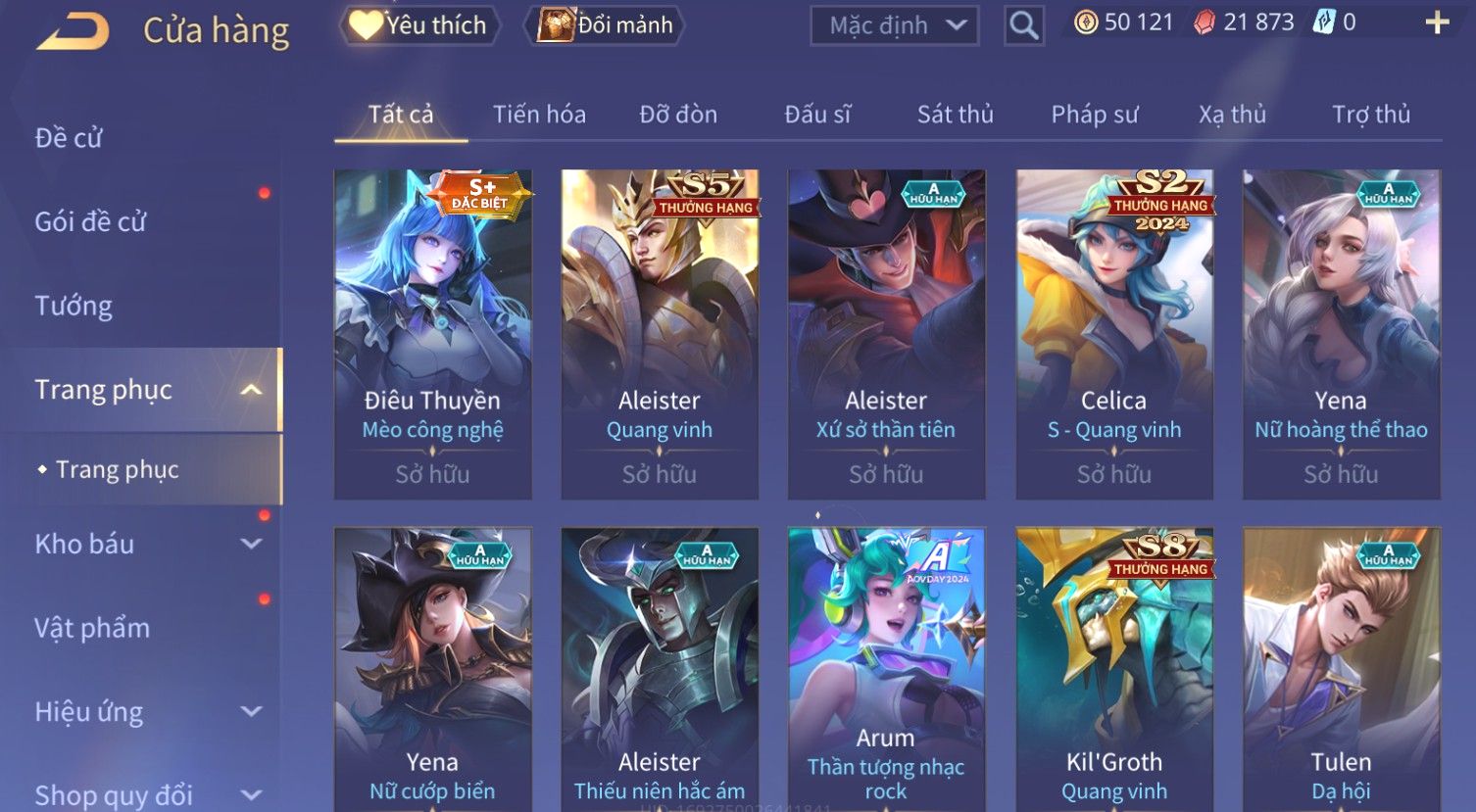1476x812 pixels.
Task: Open Gói đề cử in the sidebar
Action: point(90,221)
